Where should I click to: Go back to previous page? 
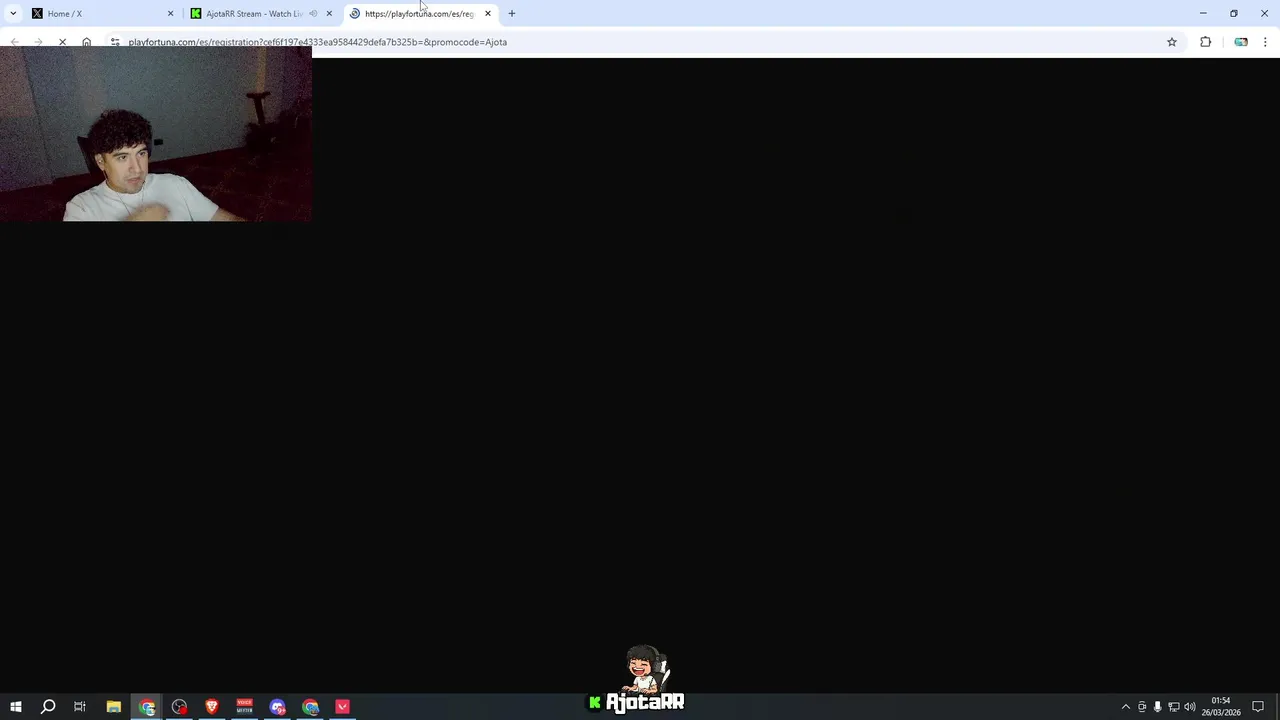pyautogui.click(x=15, y=42)
